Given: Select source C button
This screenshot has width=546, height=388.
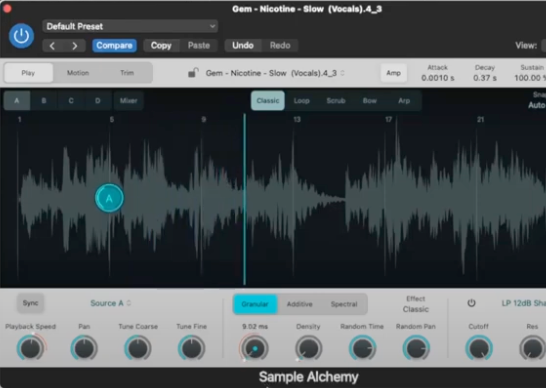Looking at the screenshot, I should [x=71, y=101].
